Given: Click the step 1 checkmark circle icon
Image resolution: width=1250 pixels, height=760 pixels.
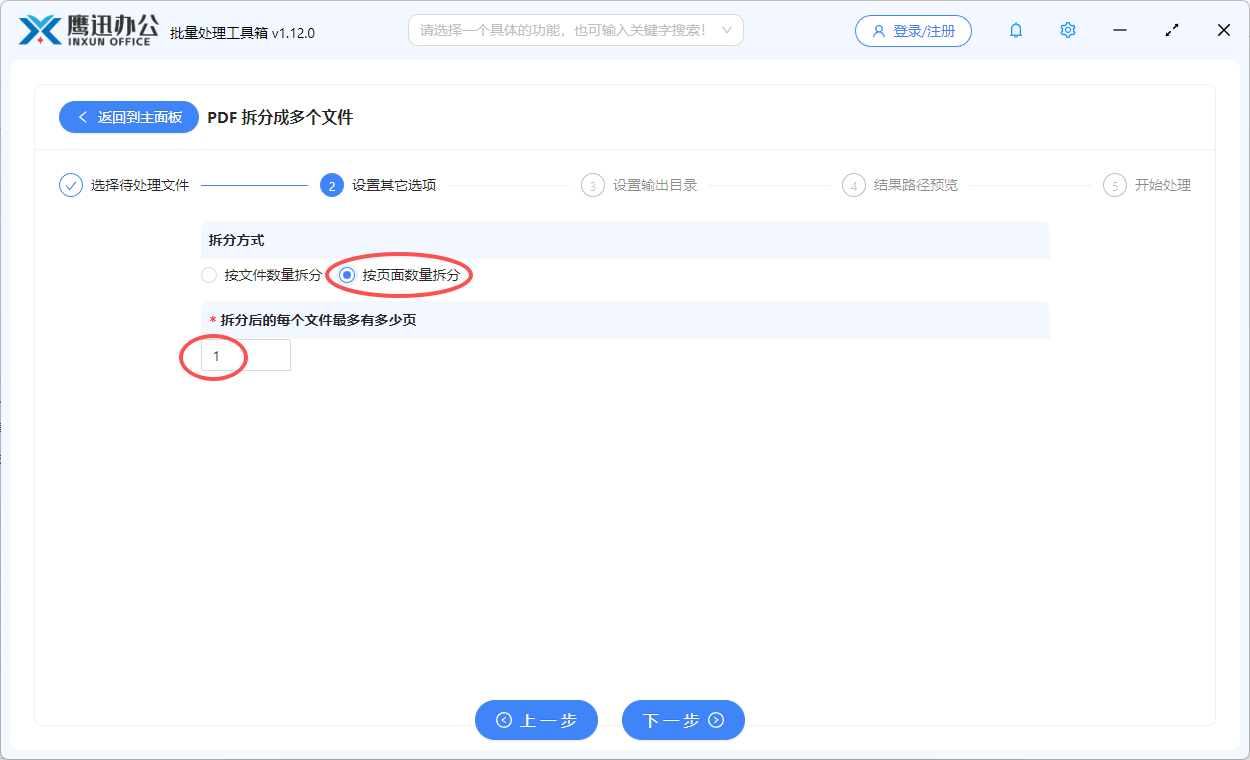Looking at the screenshot, I should coord(71,185).
